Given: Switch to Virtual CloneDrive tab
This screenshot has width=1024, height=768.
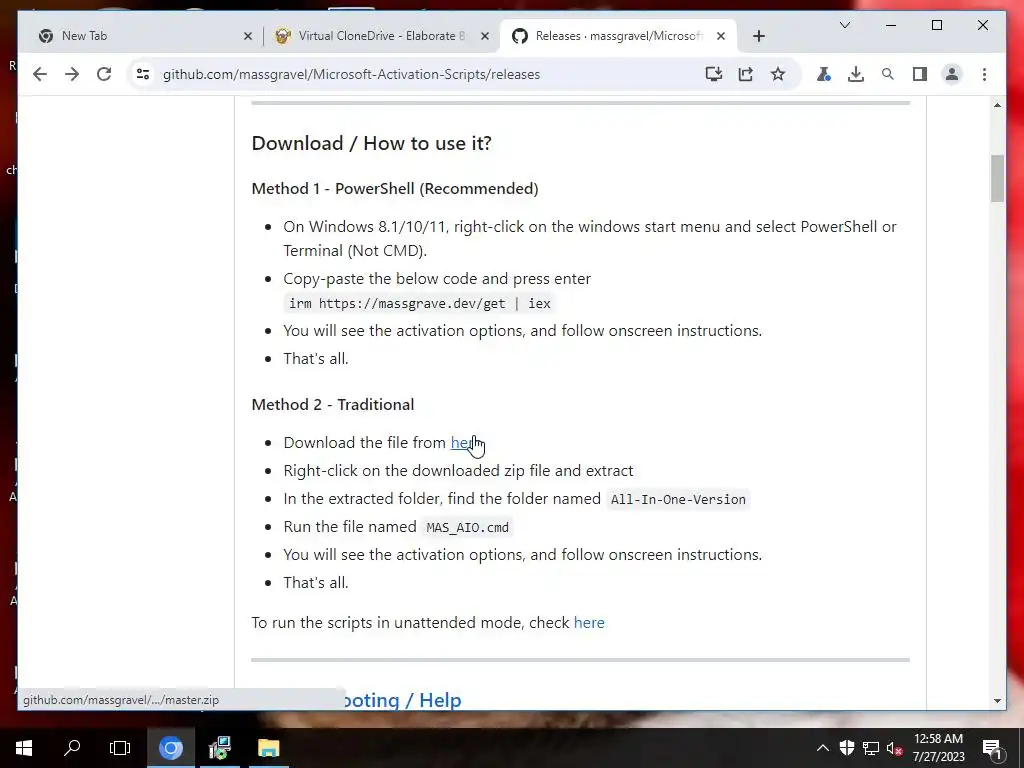Looking at the screenshot, I should pyautogui.click(x=382, y=36).
